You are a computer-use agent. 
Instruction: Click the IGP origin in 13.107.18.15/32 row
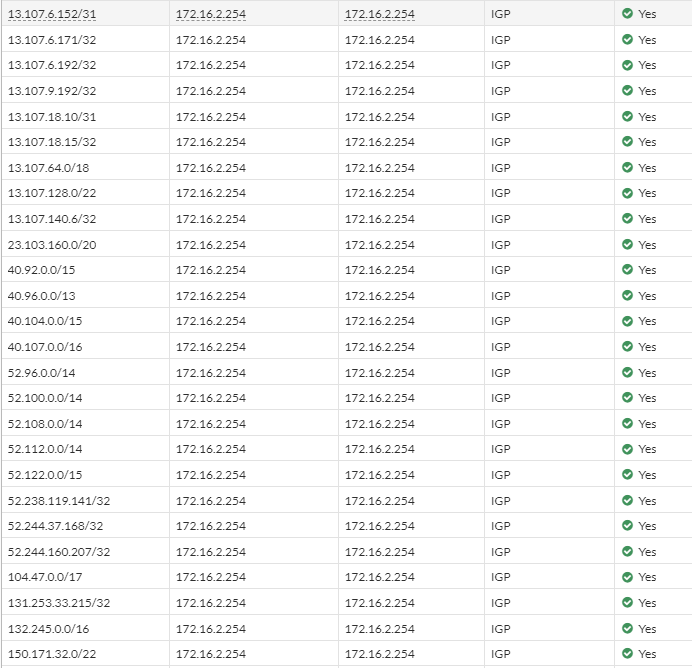(x=501, y=142)
